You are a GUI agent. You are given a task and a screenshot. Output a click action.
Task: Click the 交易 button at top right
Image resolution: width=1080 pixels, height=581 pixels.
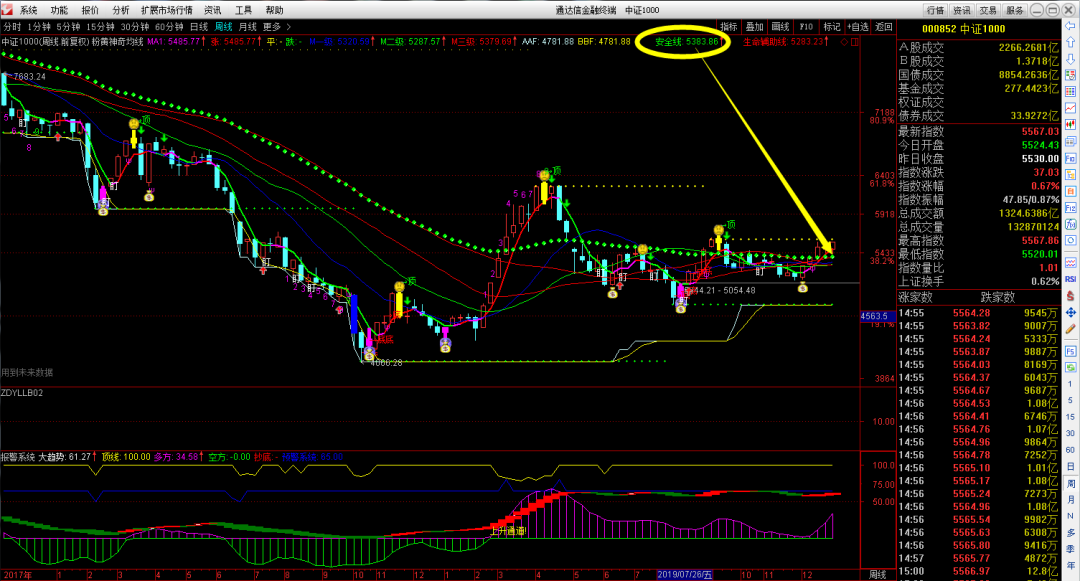click(988, 10)
